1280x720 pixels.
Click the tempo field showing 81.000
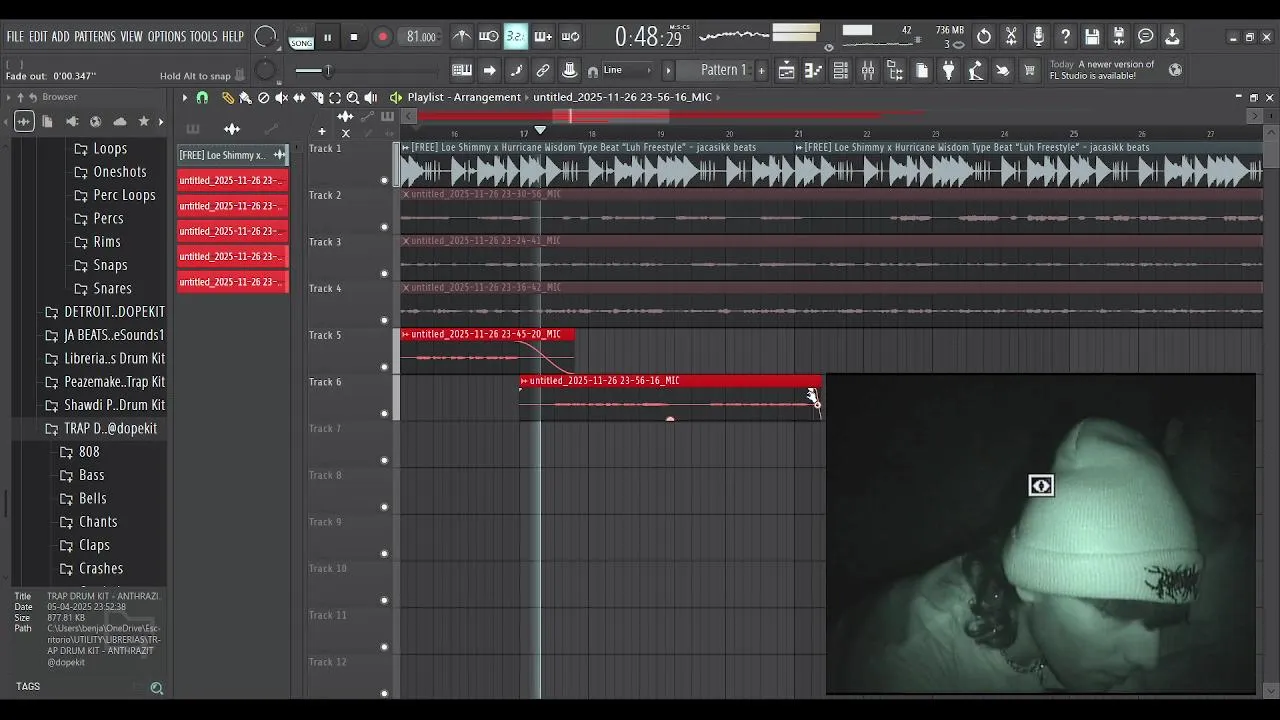coord(421,37)
